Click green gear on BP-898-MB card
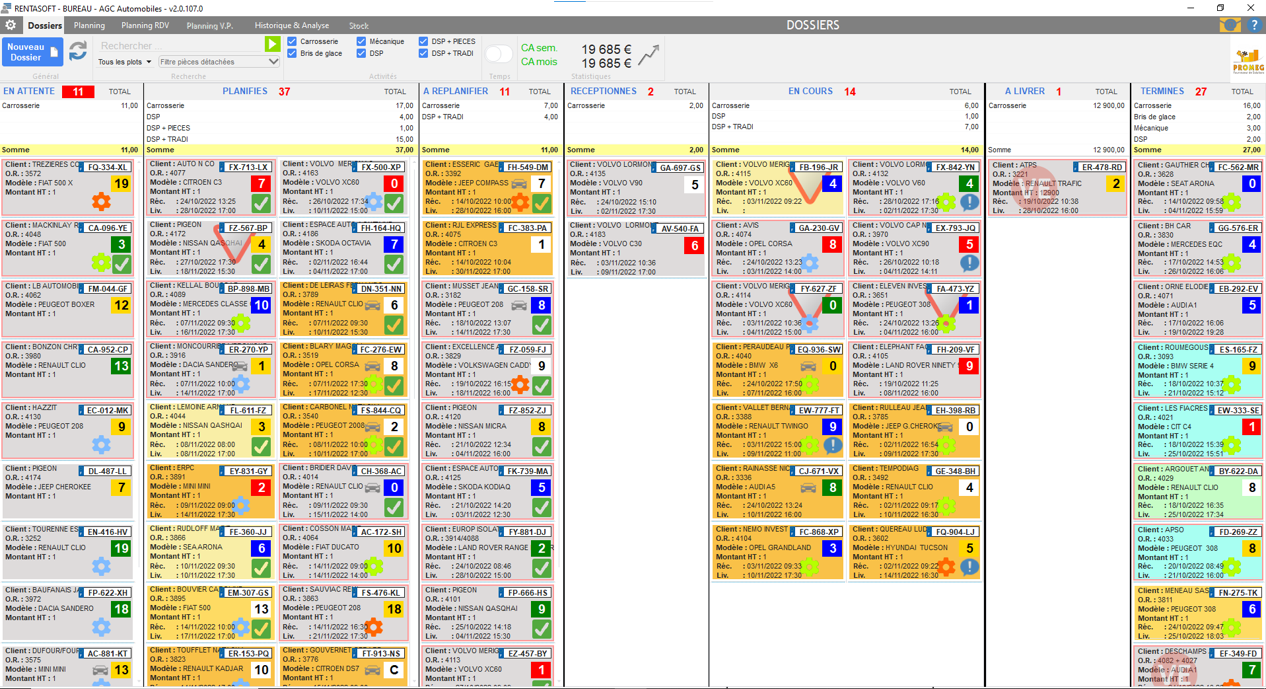This screenshot has width=1266, height=689. click(241, 324)
